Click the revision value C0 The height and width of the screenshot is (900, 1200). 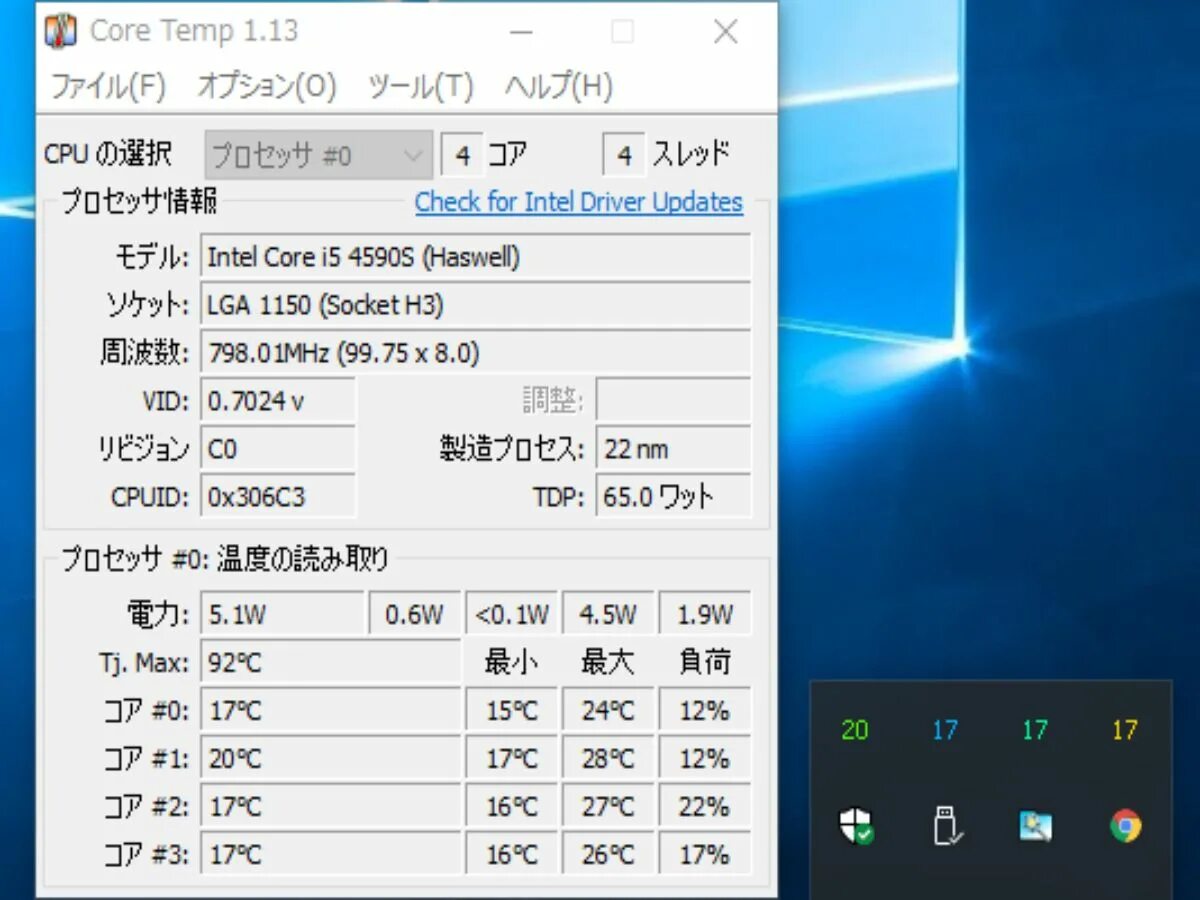pos(278,449)
